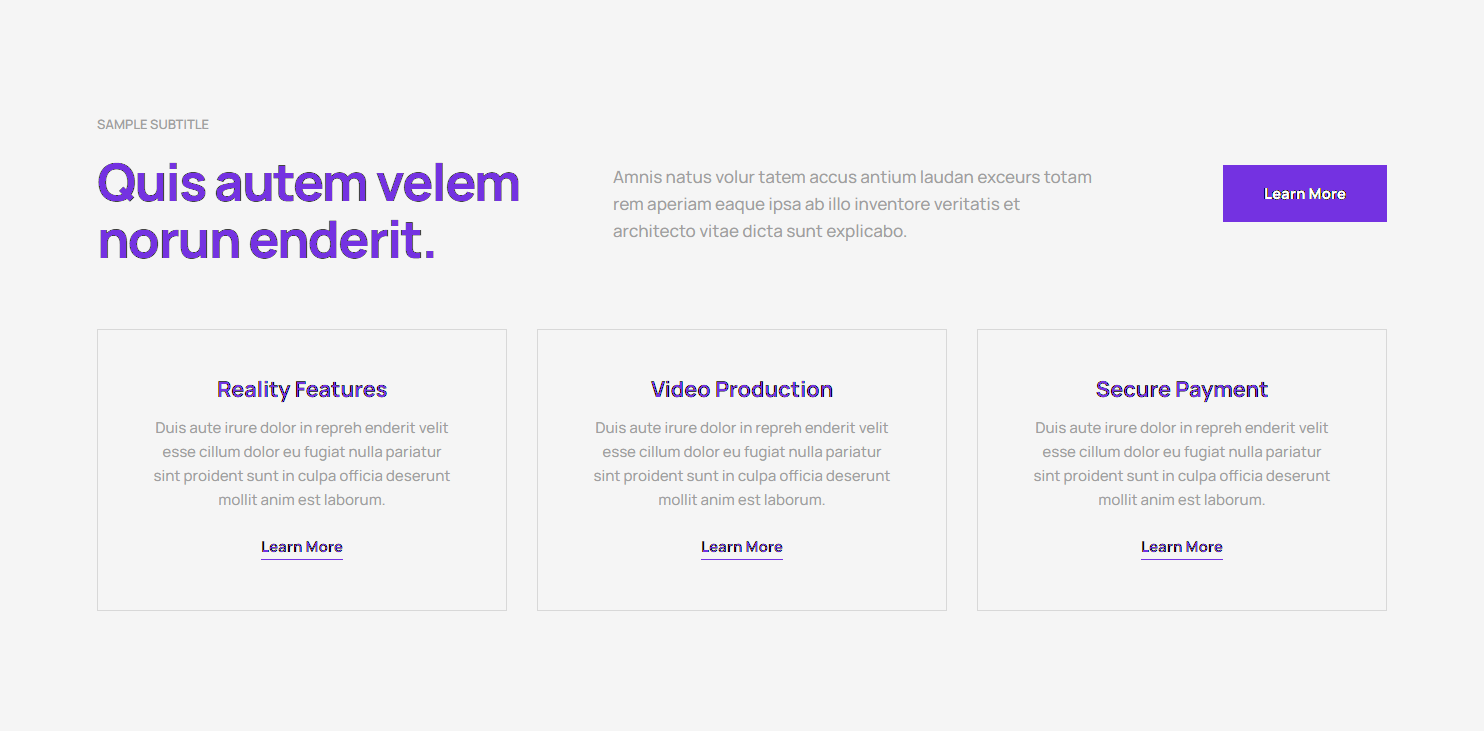Click the purple Learn More button
Viewport: 1484px width, 731px height.
pyautogui.click(x=1304, y=193)
